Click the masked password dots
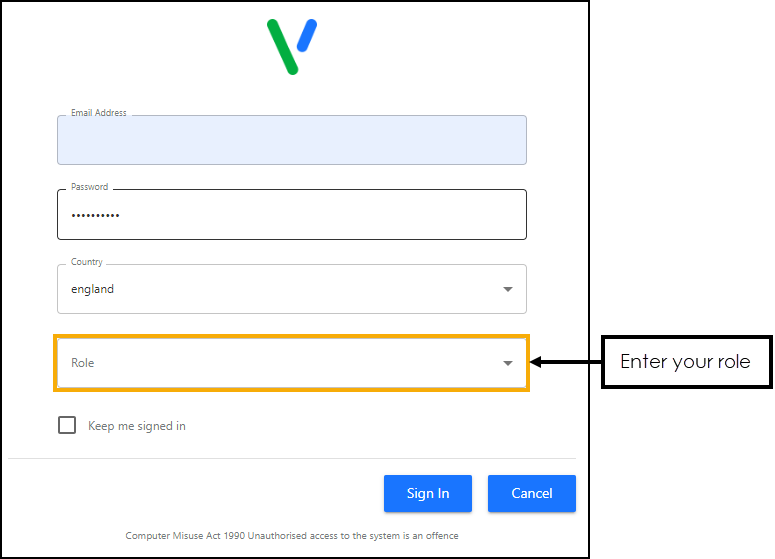Image resolution: width=775 pixels, height=559 pixels. pyautogui.click(x=95, y=215)
